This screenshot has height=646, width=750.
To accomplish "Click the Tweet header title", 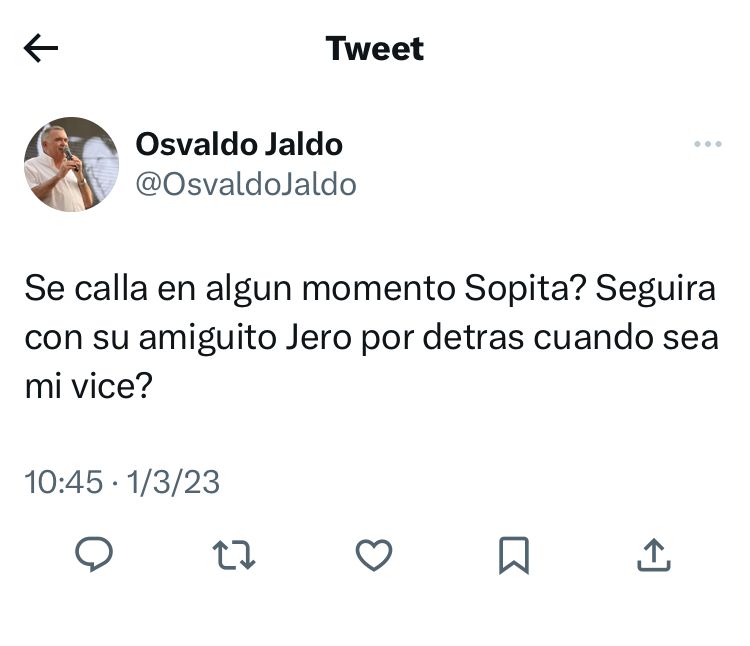I will (375, 49).
